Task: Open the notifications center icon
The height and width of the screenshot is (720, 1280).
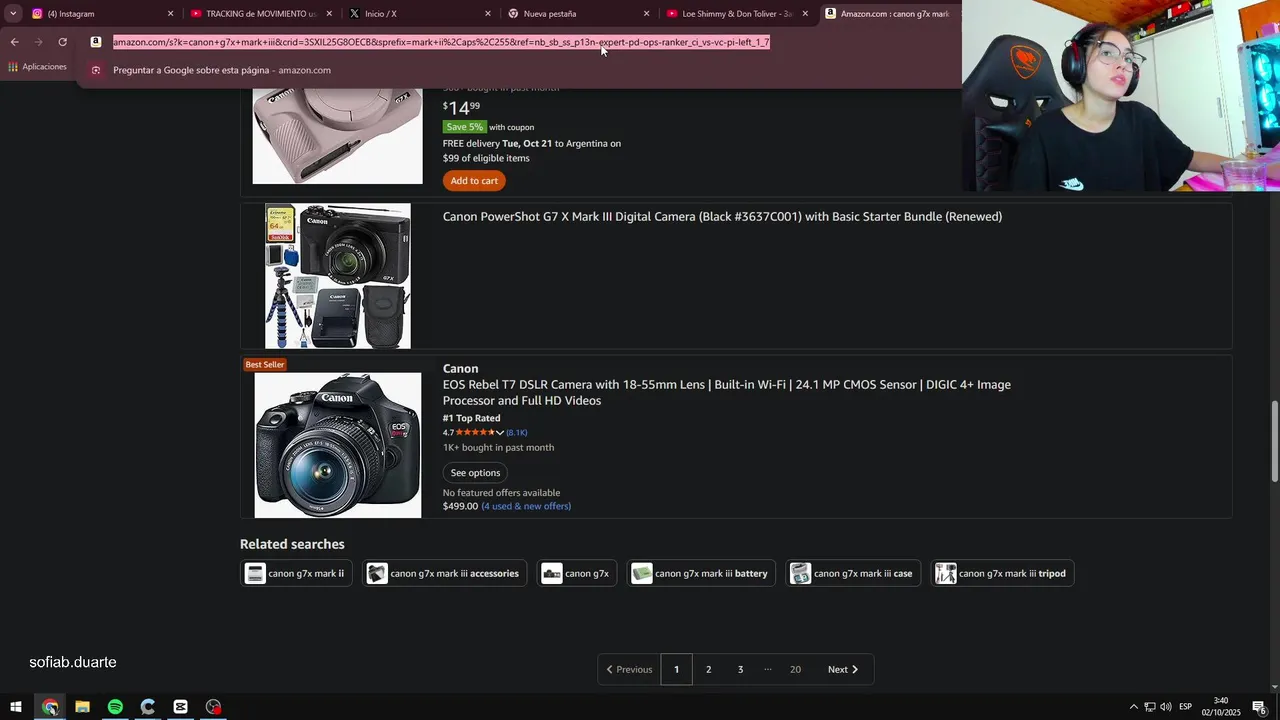Action: [1260, 707]
